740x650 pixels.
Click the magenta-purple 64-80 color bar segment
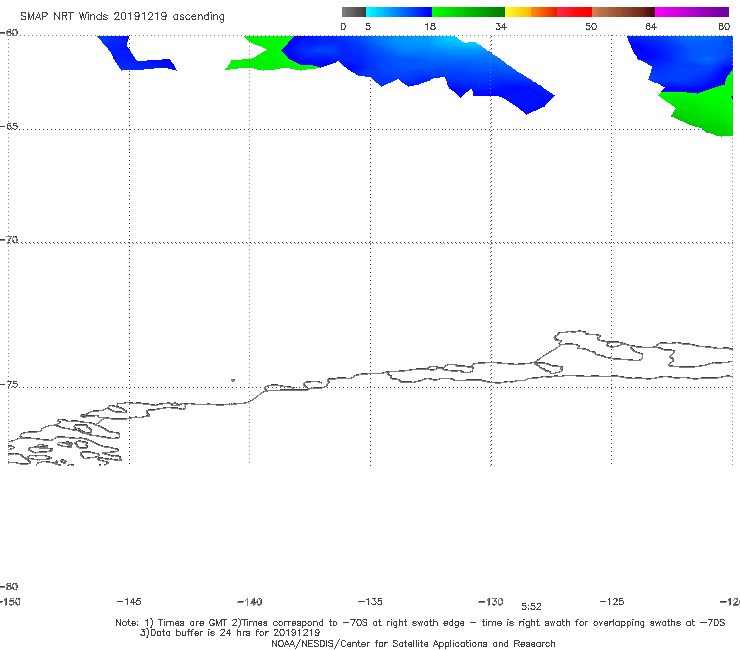[692, 12]
